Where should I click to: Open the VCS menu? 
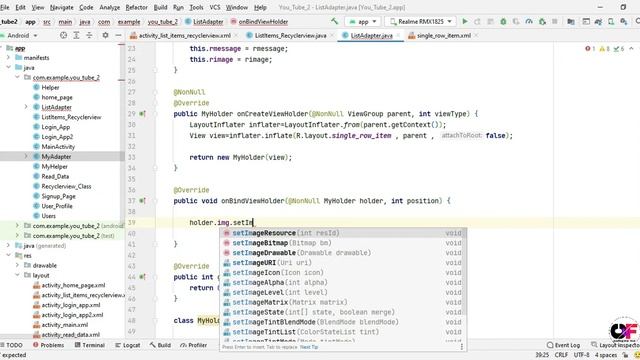[x=215, y=7]
